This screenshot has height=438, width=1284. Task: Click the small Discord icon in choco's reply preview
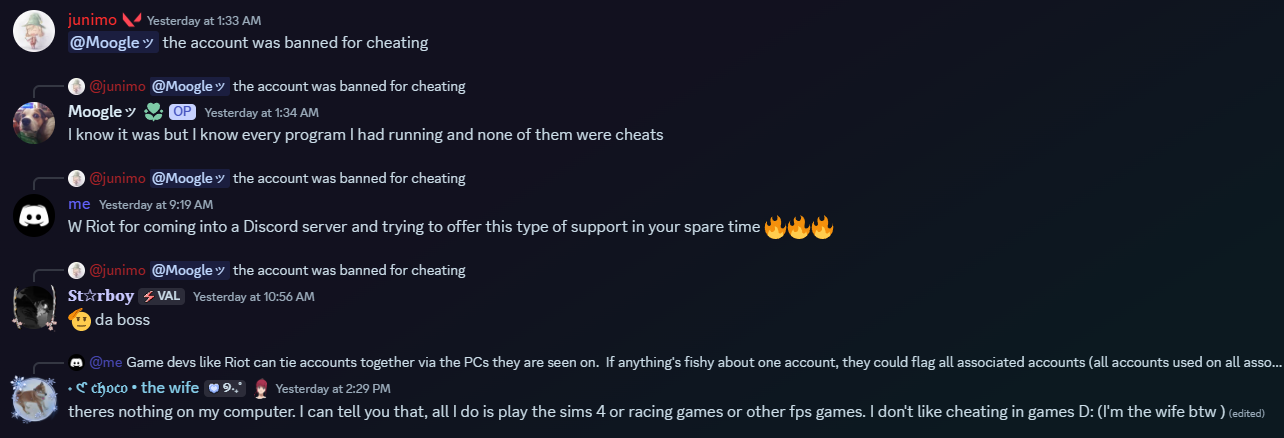pyautogui.click(x=76, y=362)
